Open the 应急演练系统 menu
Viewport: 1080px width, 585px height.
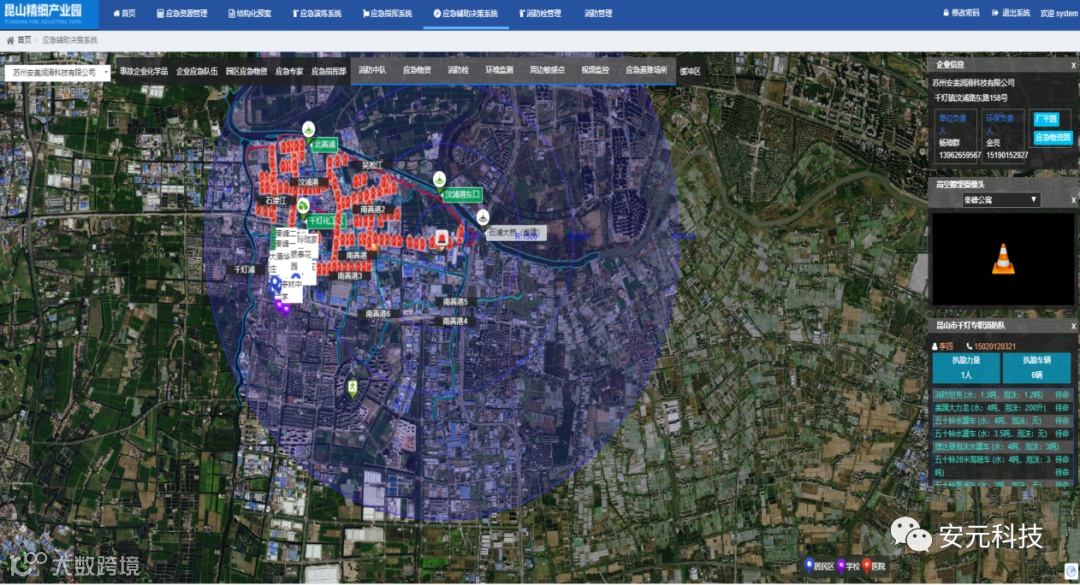pyautogui.click(x=317, y=13)
